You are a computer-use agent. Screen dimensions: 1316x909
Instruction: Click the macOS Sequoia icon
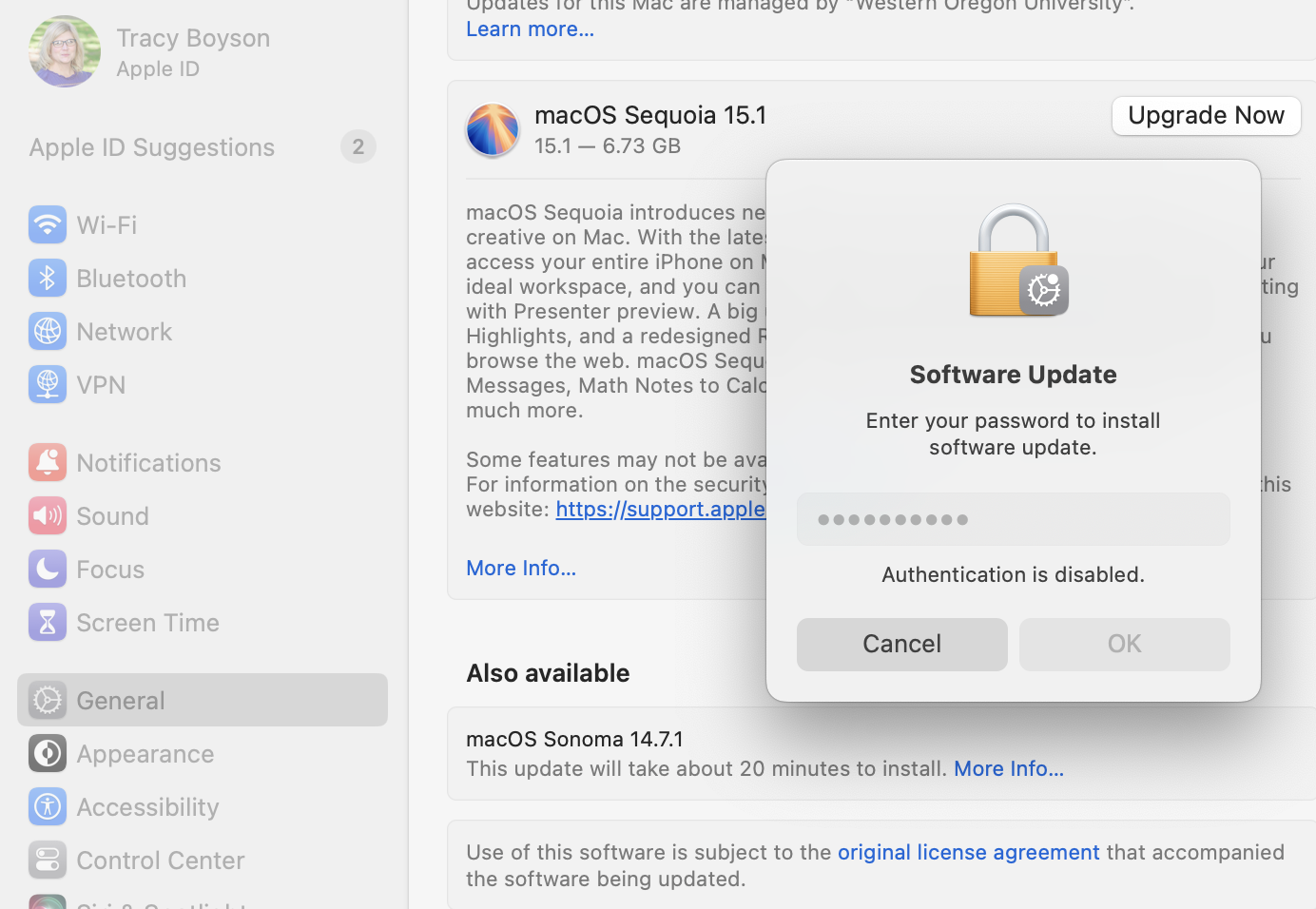[x=493, y=129]
